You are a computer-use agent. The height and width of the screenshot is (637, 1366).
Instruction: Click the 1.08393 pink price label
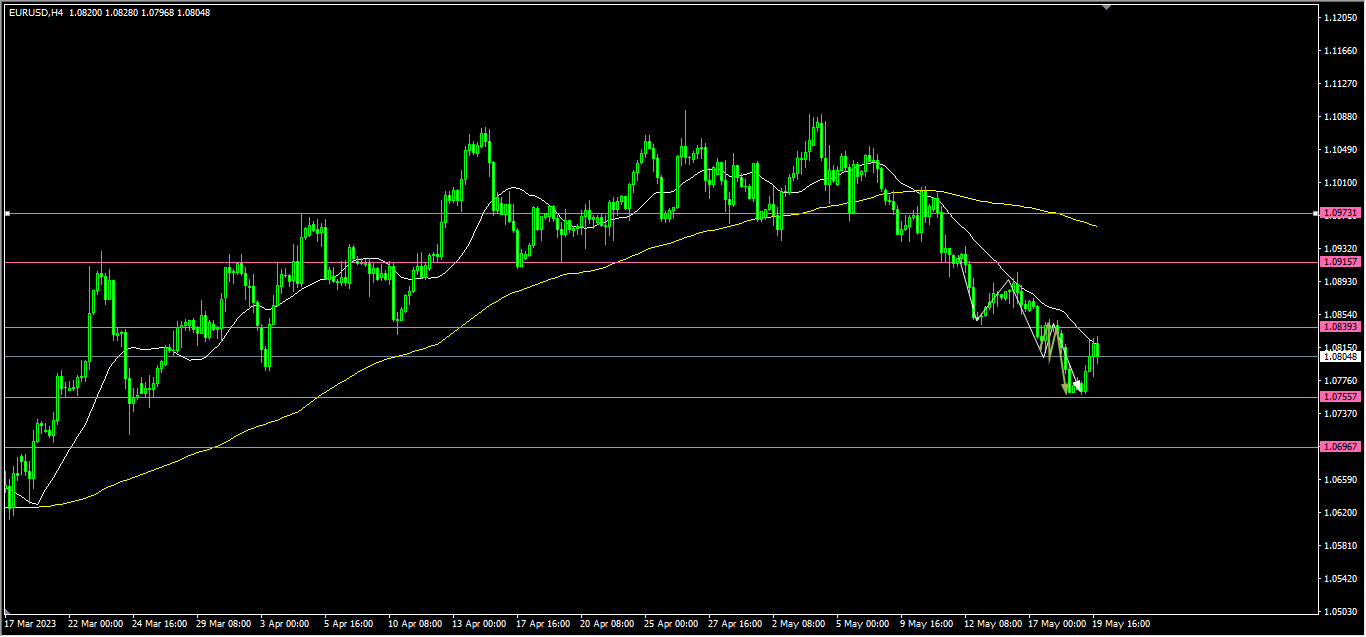(x=1340, y=327)
